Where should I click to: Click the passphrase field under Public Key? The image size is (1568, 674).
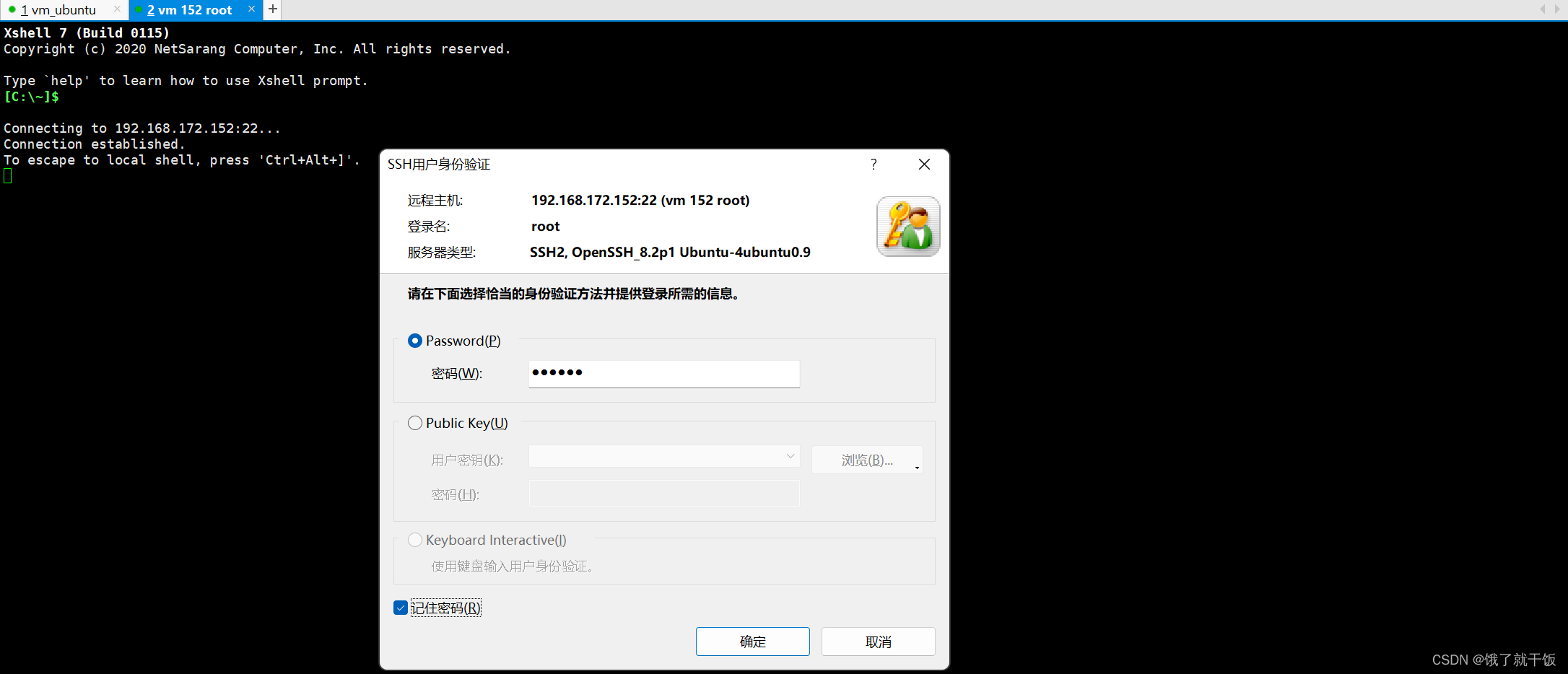click(x=664, y=494)
